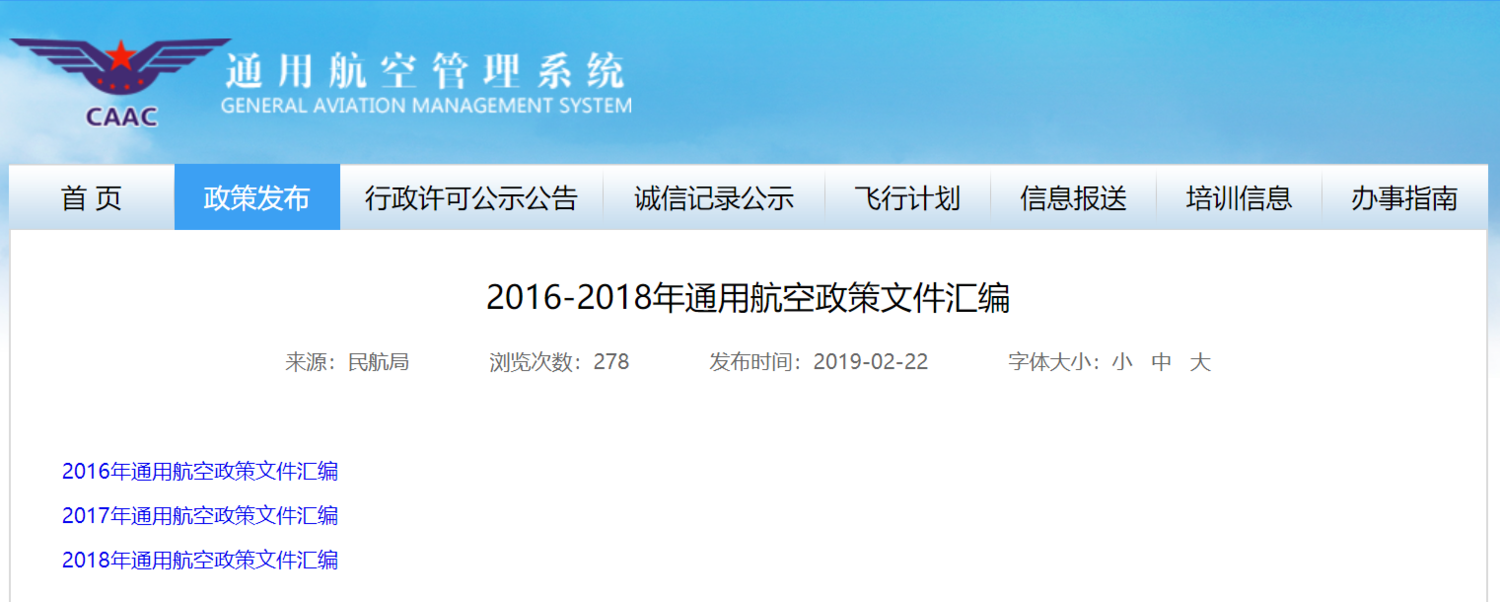Screen dimensions: 1500x602
Task: Click GENERAL AVIATION MANAGEMENT SYSTEM subtitle
Action: coord(426,105)
